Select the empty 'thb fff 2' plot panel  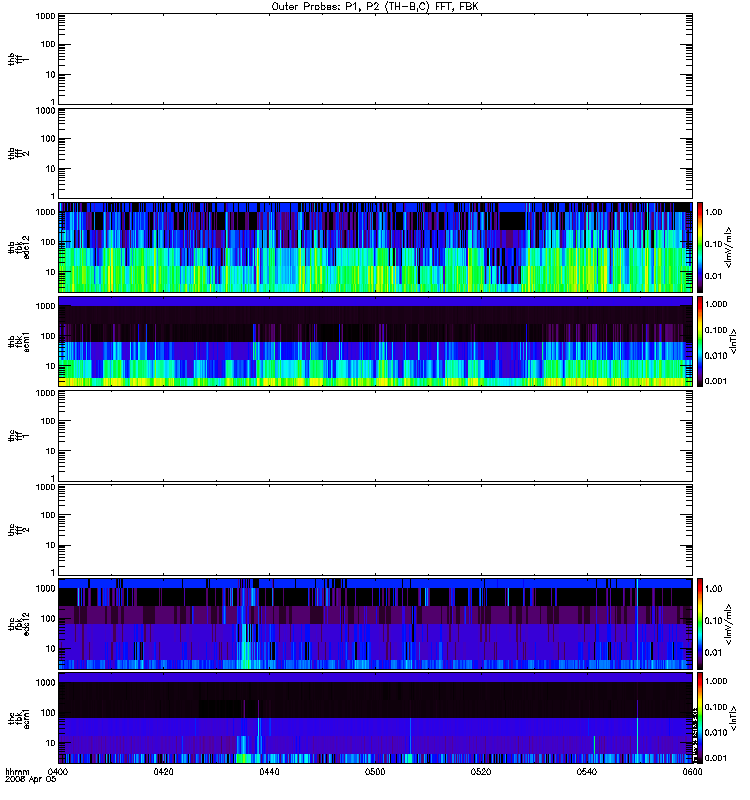(375, 154)
